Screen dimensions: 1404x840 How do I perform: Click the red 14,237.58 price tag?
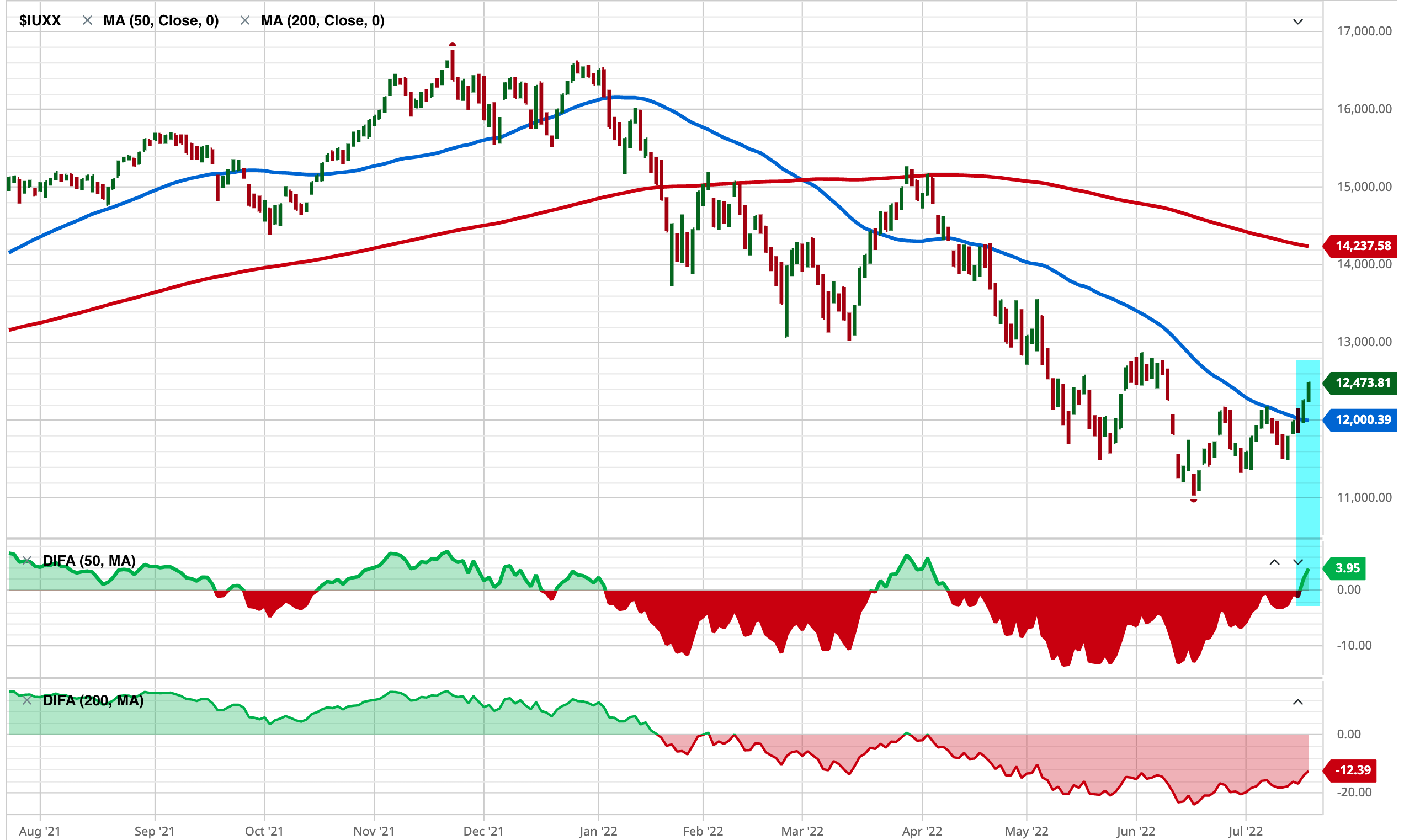click(x=1362, y=246)
